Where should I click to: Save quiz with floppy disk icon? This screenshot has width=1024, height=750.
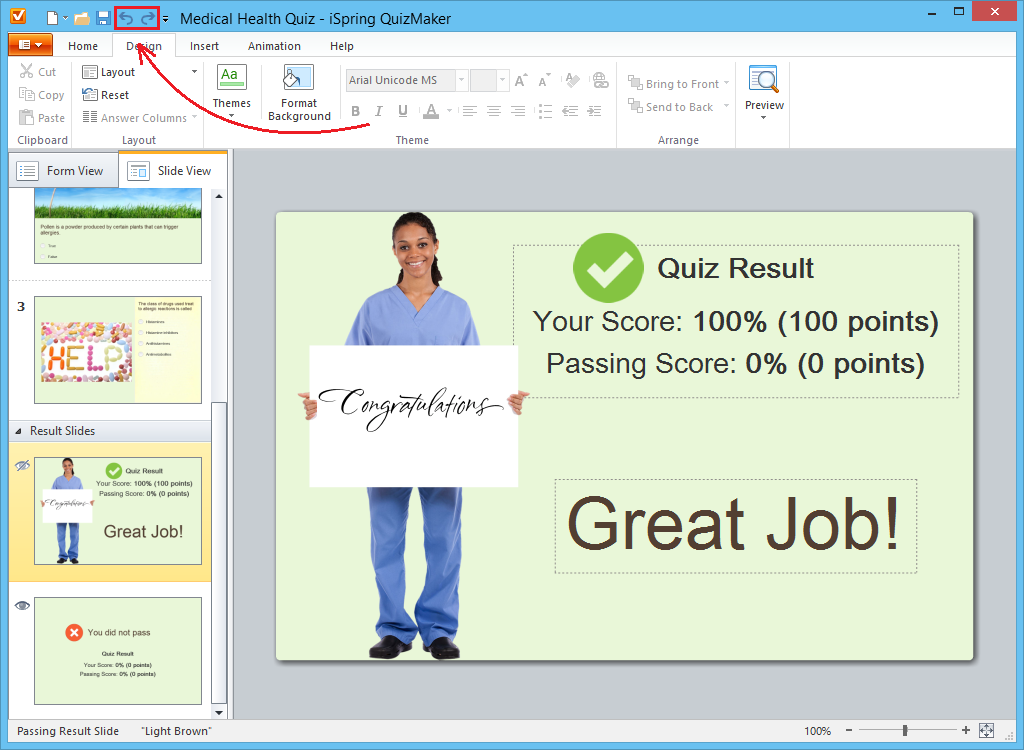(103, 18)
